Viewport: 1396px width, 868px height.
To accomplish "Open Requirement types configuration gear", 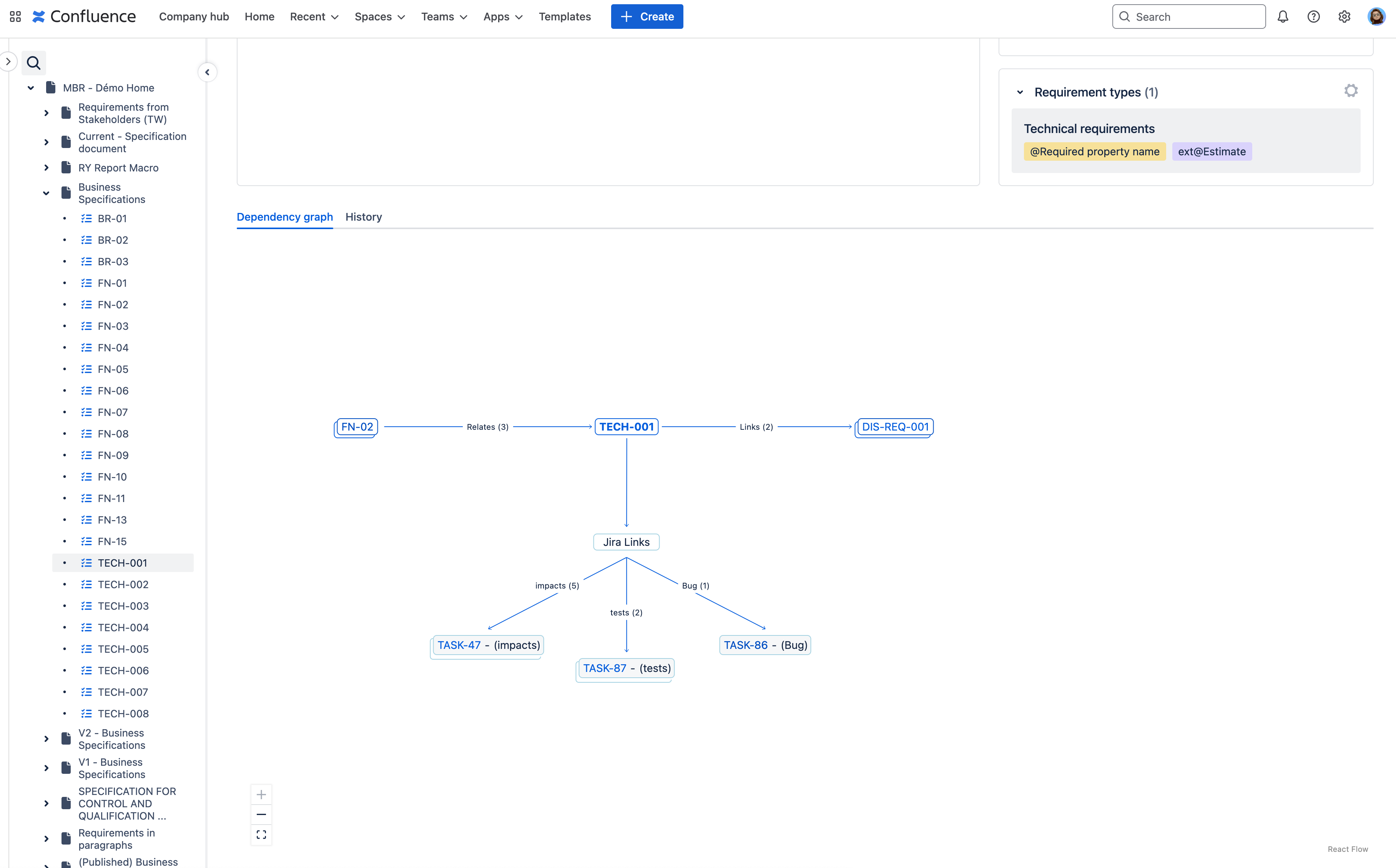I will (1351, 91).
